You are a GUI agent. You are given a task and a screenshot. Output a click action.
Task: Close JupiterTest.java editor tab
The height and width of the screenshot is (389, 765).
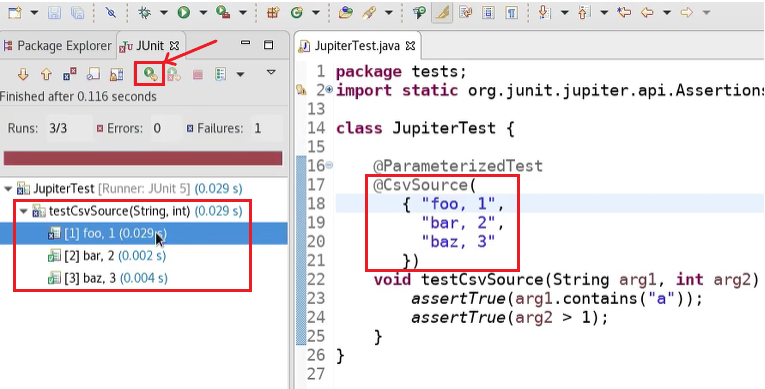click(411, 46)
